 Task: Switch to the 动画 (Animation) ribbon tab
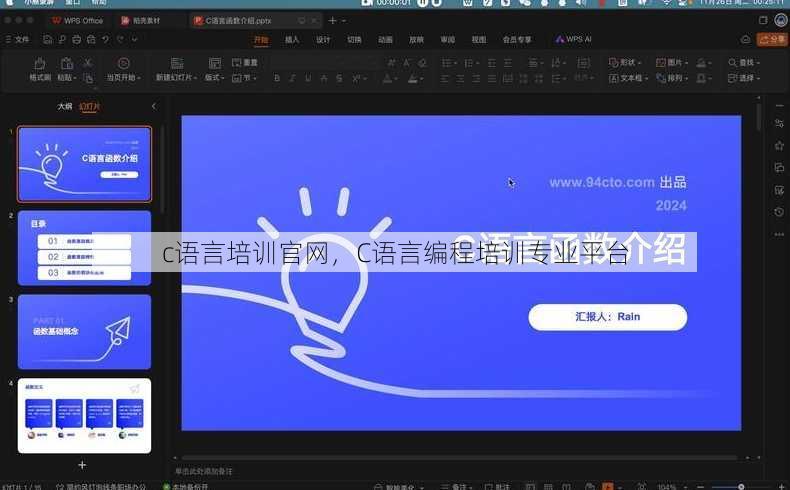pos(385,40)
